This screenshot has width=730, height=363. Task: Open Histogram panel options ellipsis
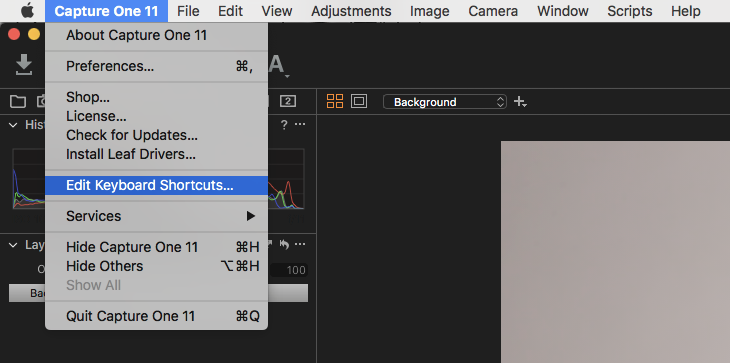(300, 124)
